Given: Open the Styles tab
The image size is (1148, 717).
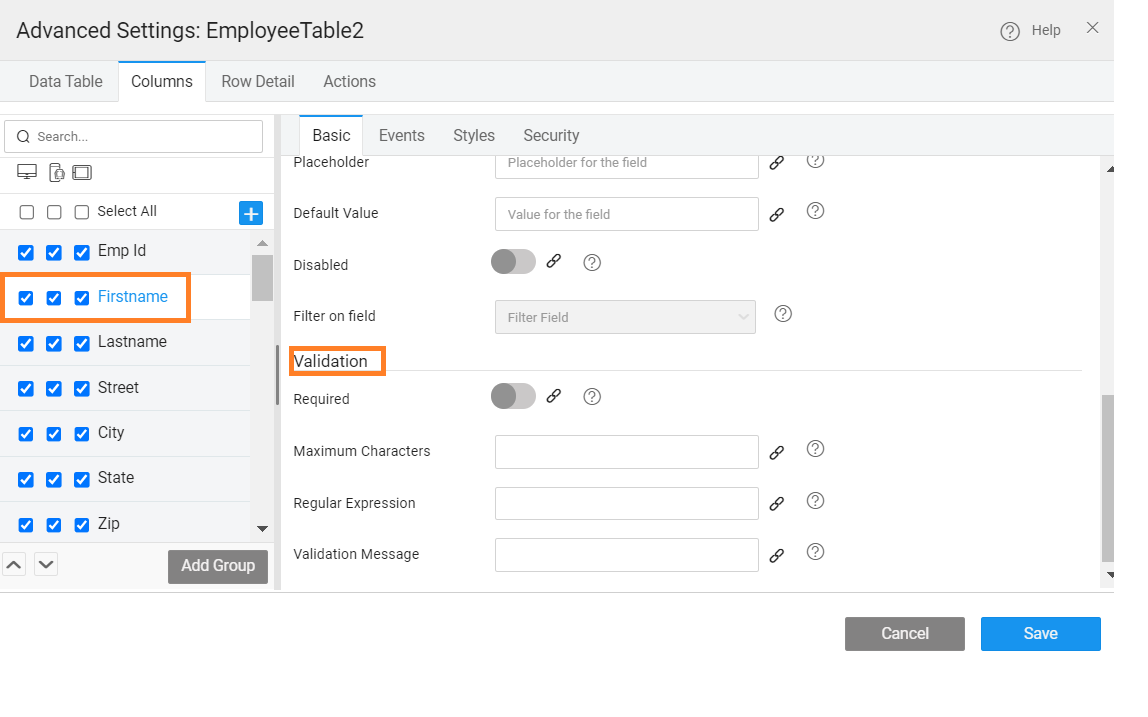Looking at the screenshot, I should pyautogui.click(x=473, y=136).
